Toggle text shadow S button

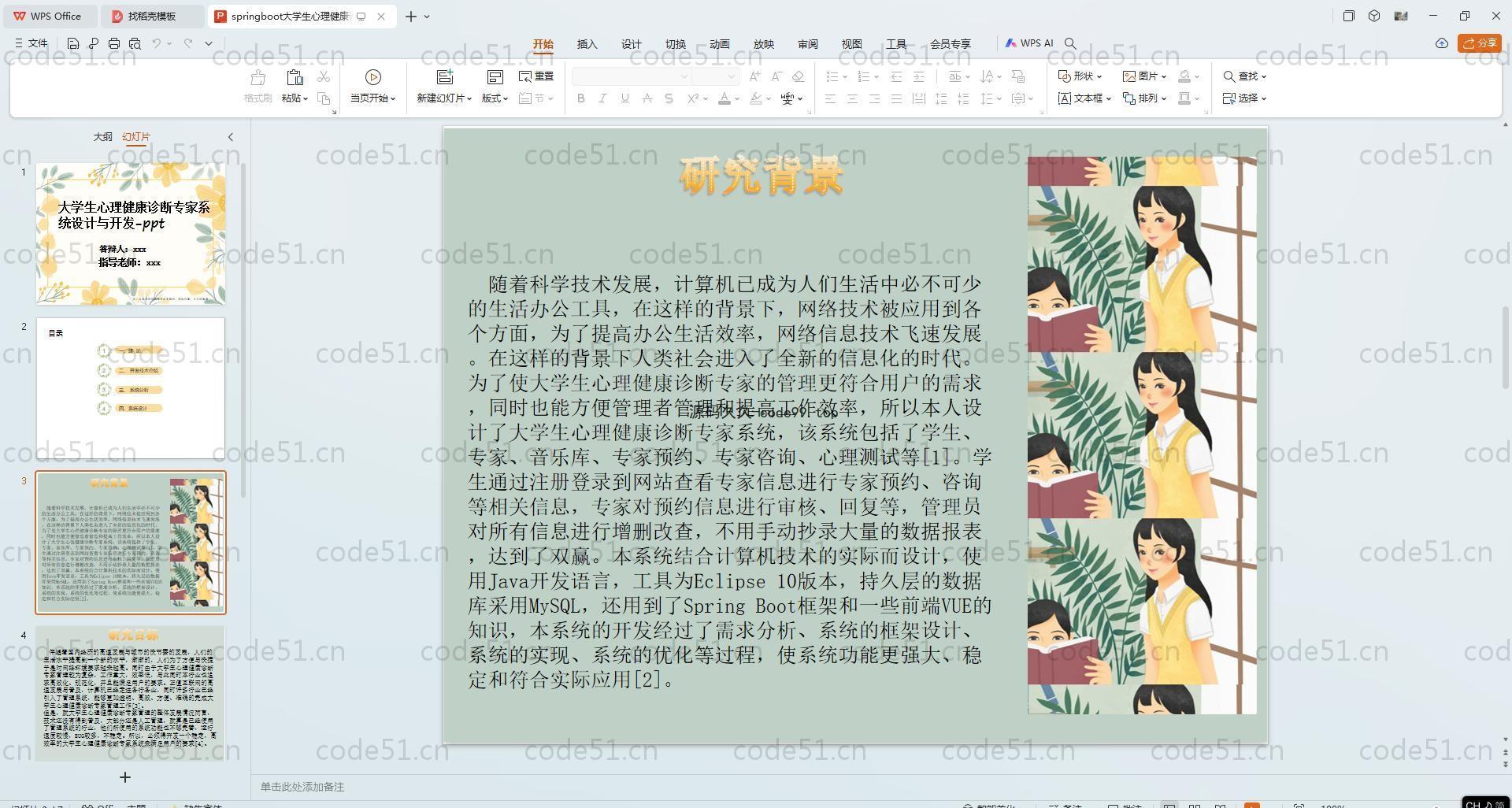click(x=669, y=98)
